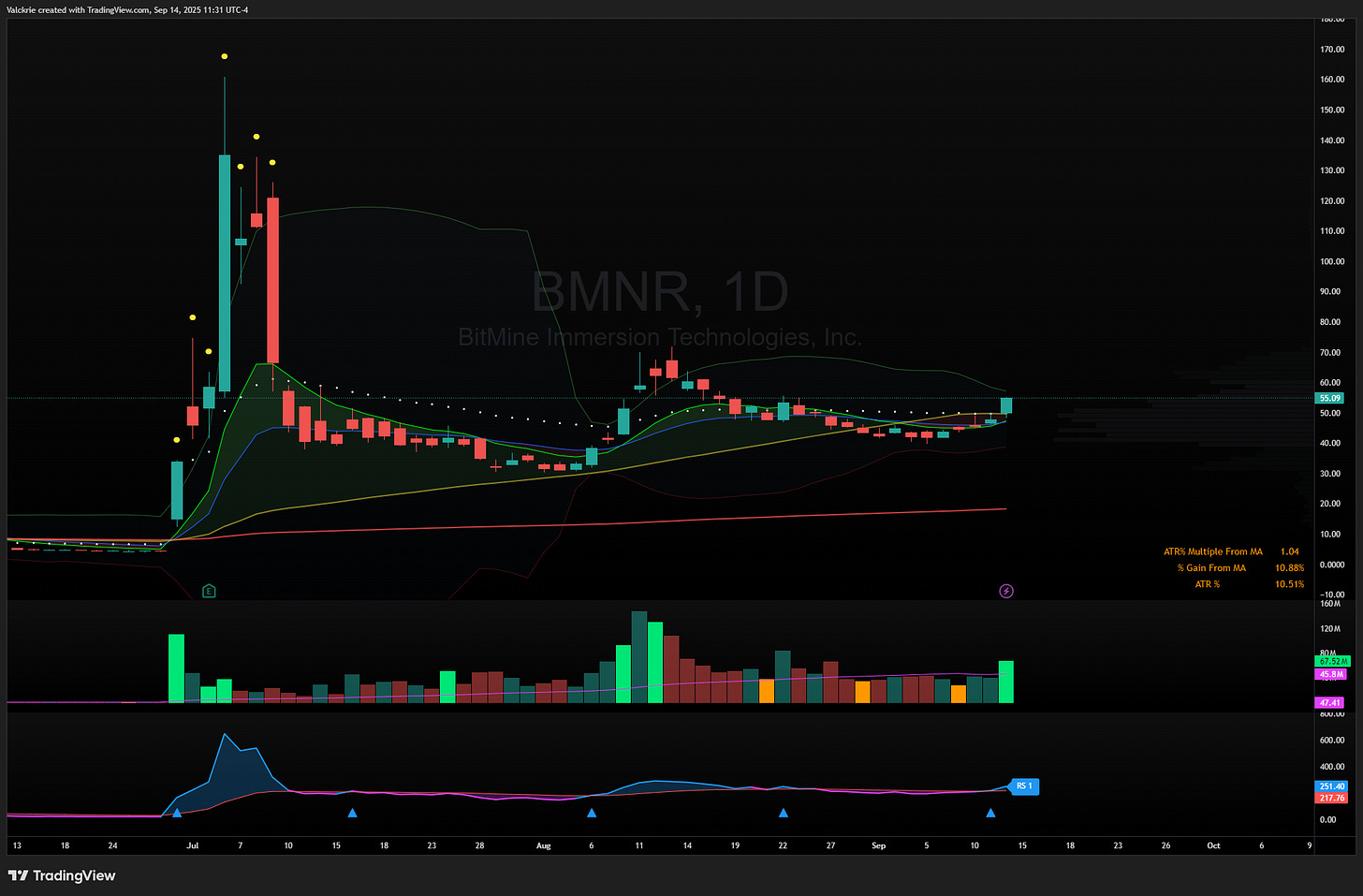Click the Valckrie created with TradingView.com header

128,9
